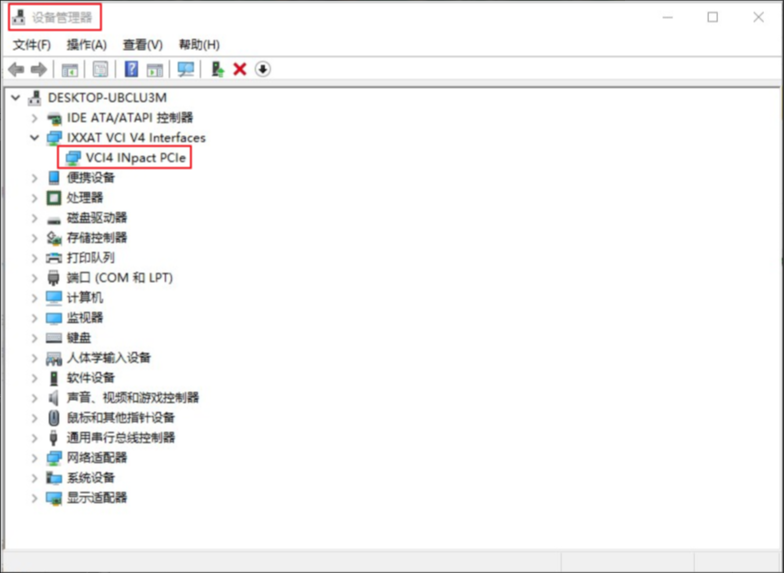Expand the 显示适配器 node

(x=34, y=498)
